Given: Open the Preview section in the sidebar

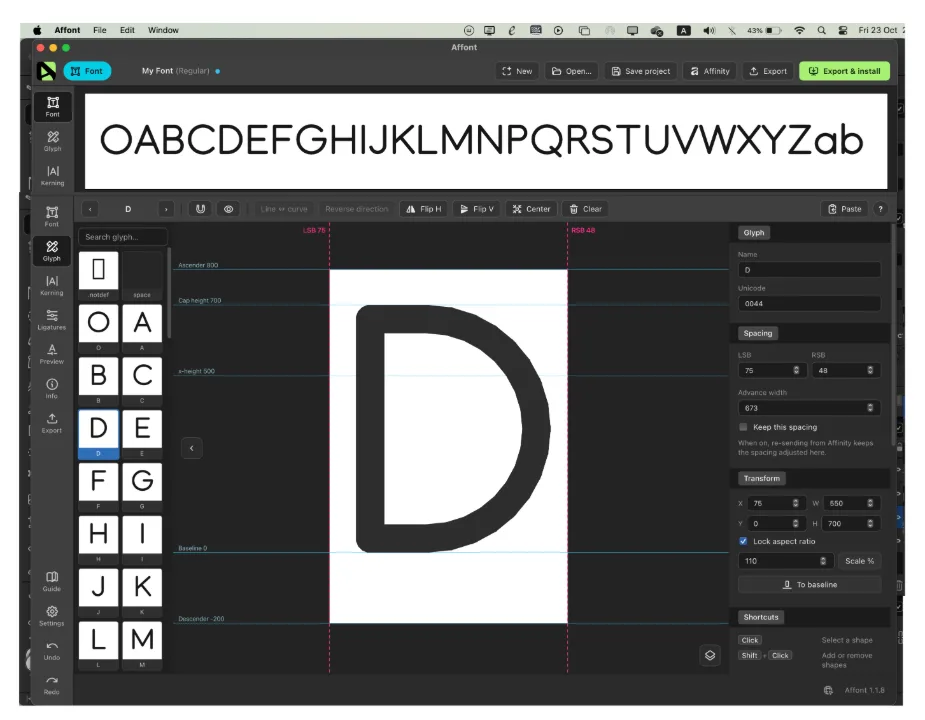Looking at the screenshot, I should (x=52, y=354).
